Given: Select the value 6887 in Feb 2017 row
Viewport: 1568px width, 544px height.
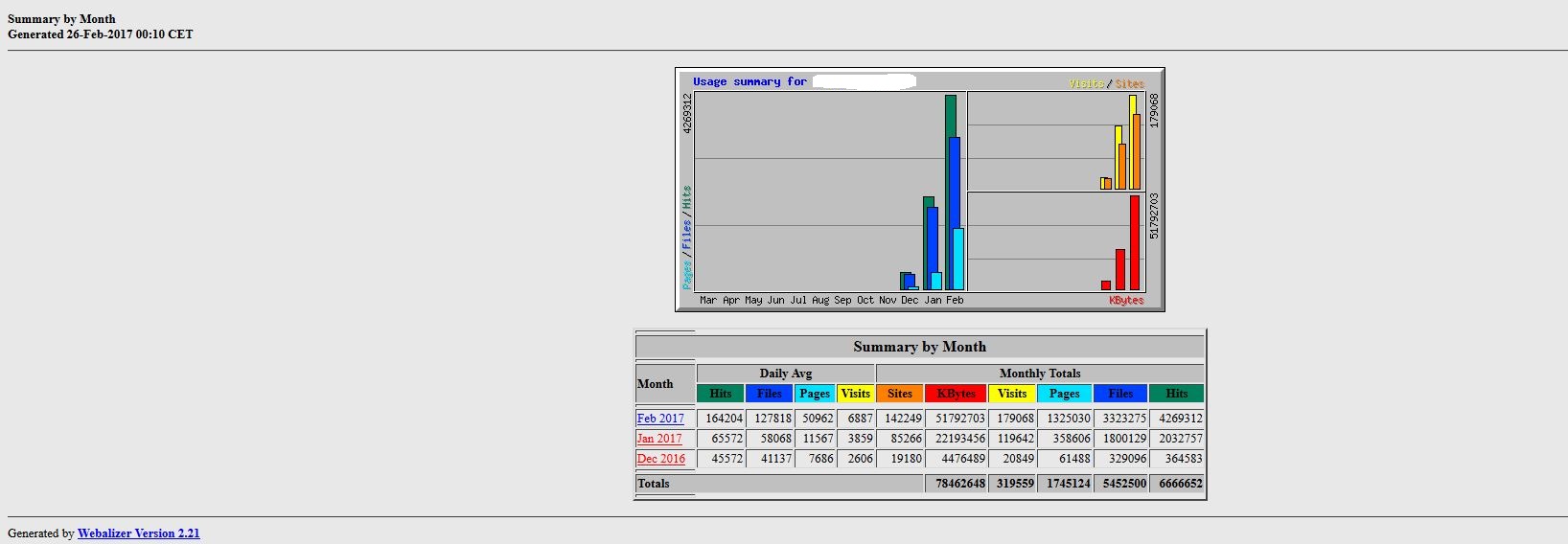Looking at the screenshot, I should point(860,419).
